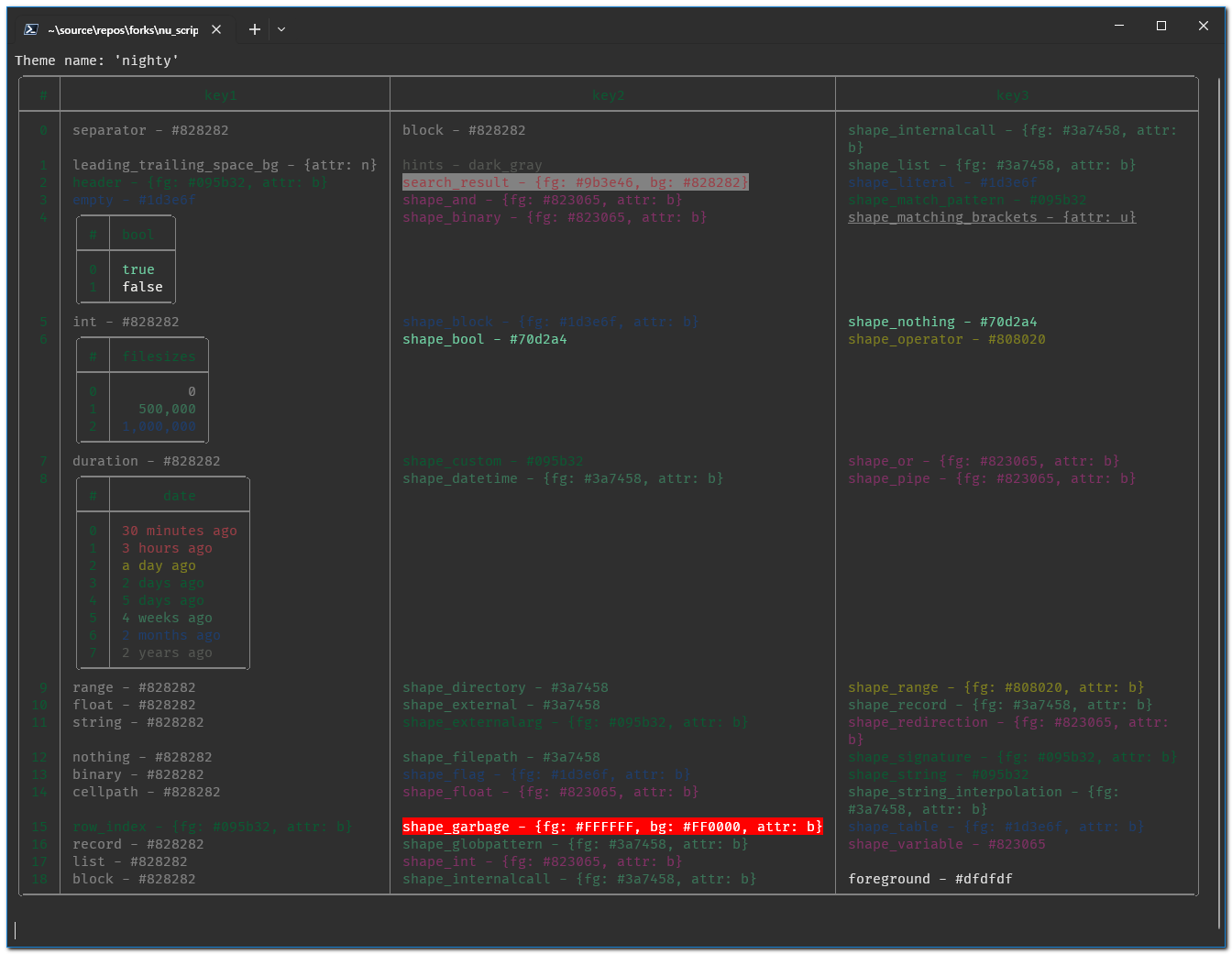Screen dimensions: 1232x954
Task: Click the red 'shape_garbage' entry
Action: 612,827
